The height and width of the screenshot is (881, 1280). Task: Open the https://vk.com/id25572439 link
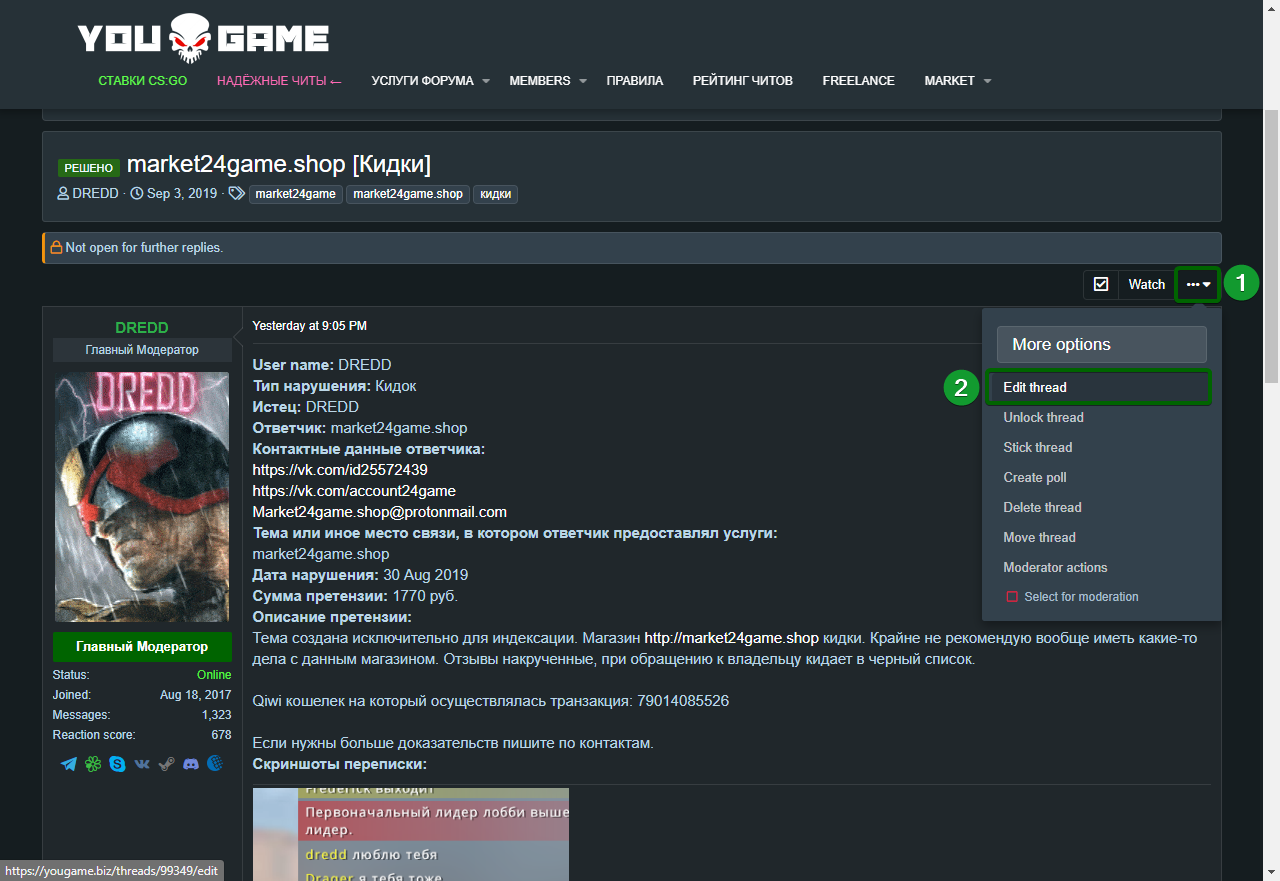[x=340, y=470]
